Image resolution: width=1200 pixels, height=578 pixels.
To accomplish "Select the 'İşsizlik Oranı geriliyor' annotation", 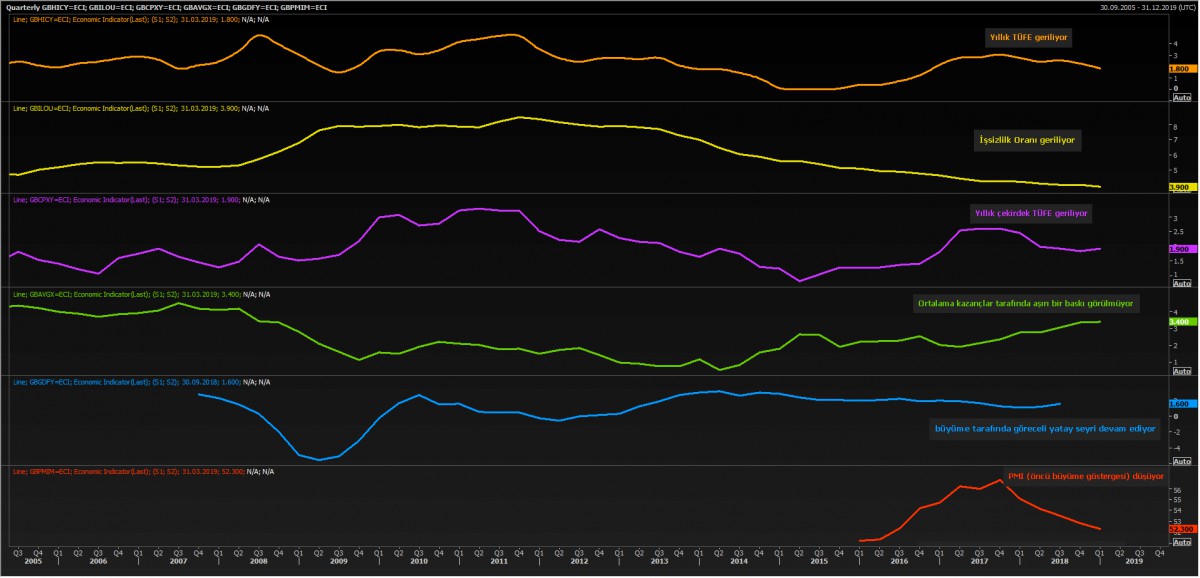I will click(x=1028, y=141).
